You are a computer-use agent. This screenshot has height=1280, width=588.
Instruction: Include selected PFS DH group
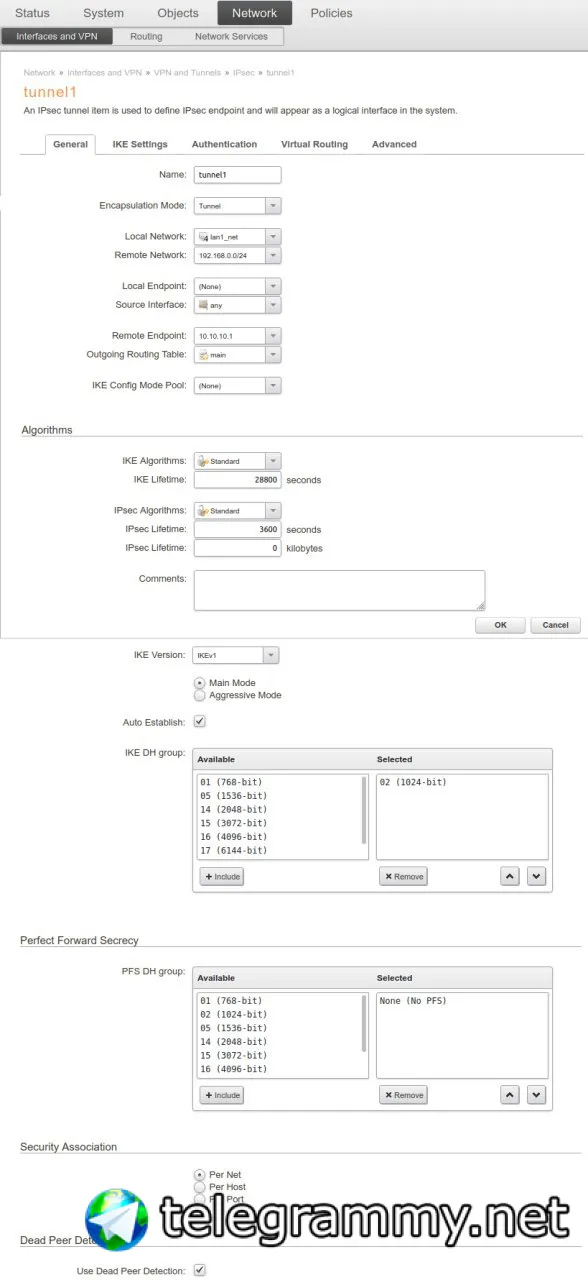222,1095
